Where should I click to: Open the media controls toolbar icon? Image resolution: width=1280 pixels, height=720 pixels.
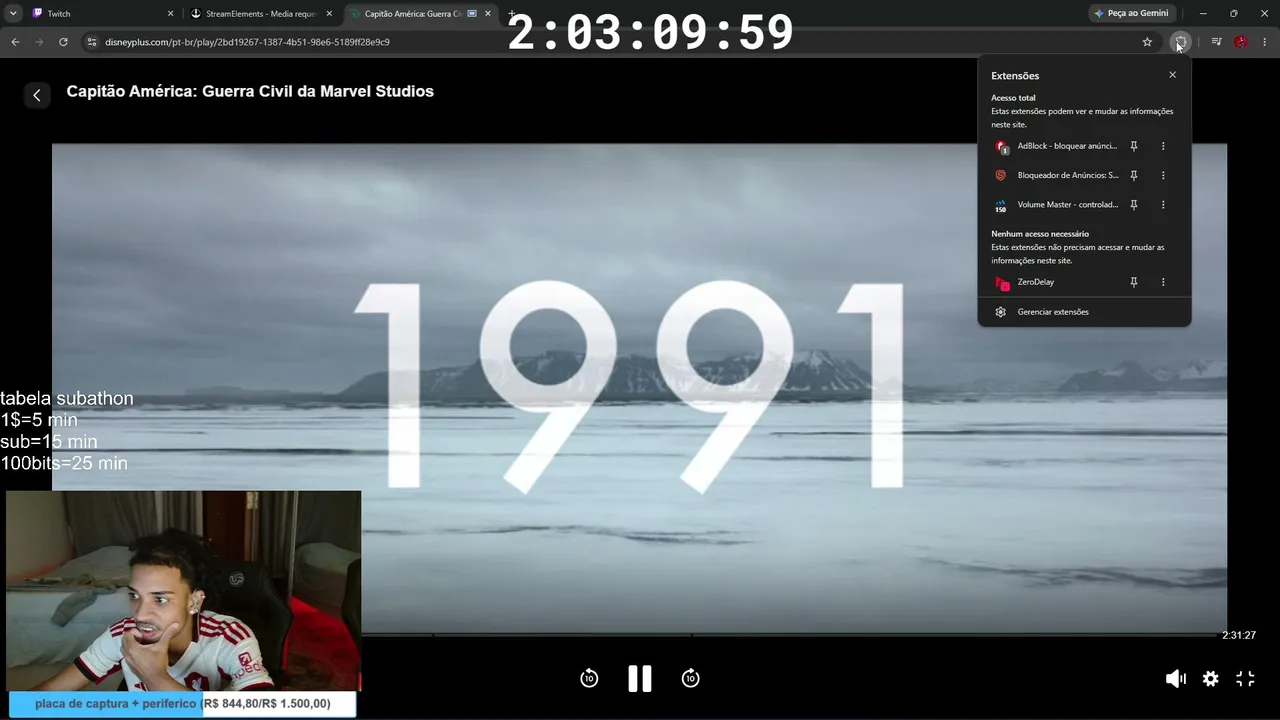pyautogui.click(x=1216, y=42)
